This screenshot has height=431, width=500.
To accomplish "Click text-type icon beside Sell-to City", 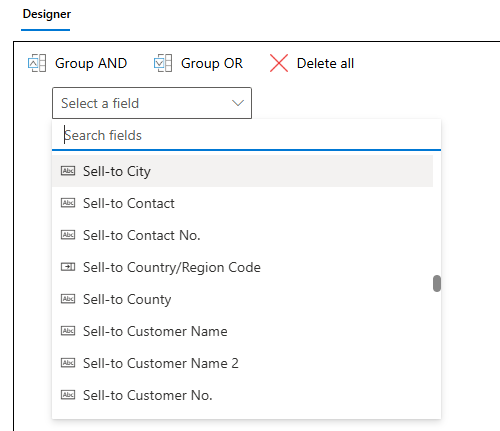I will (x=68, y=171).
